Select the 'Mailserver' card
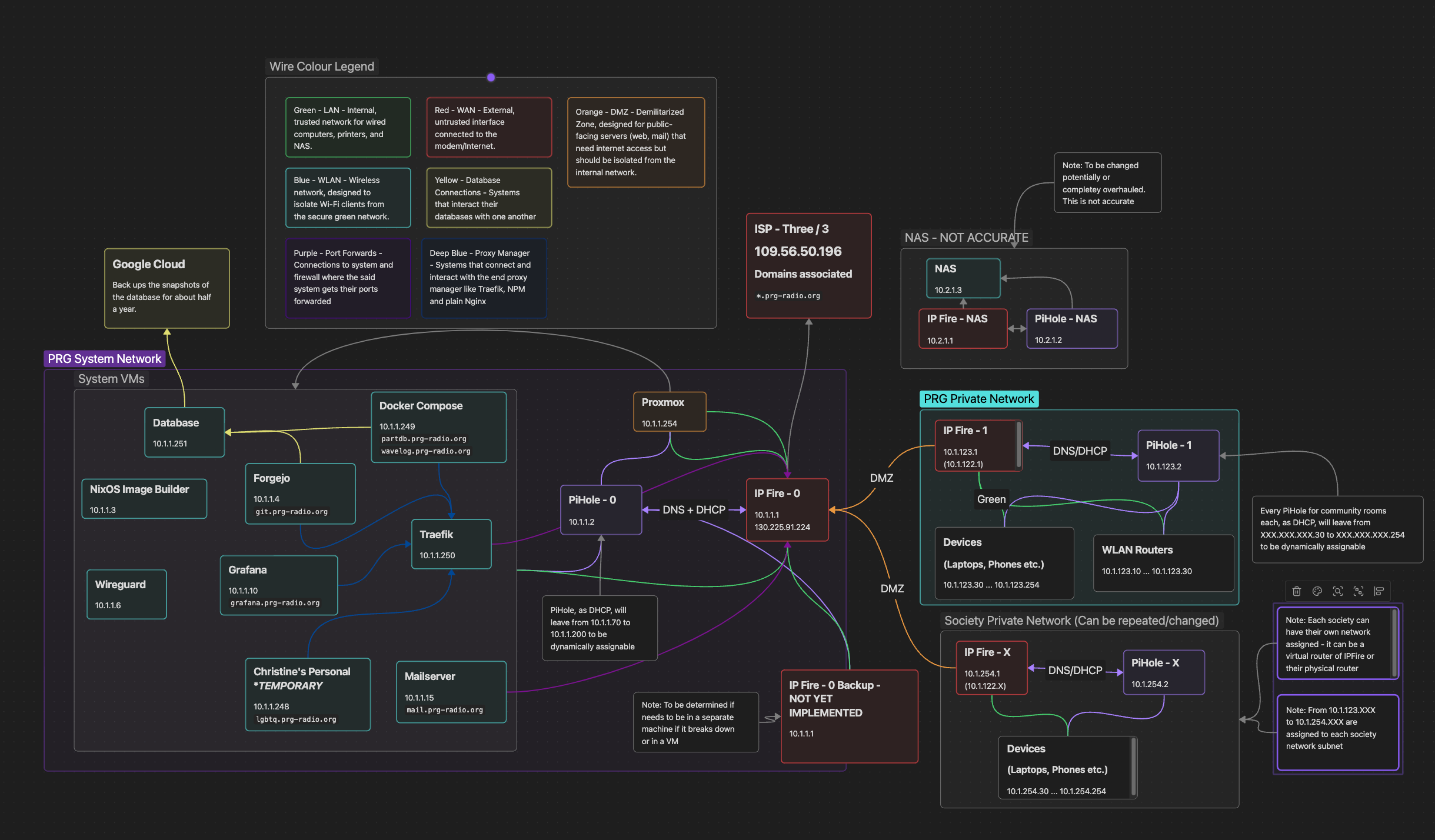The image size is (1435, 840). (x=451, y=692)
